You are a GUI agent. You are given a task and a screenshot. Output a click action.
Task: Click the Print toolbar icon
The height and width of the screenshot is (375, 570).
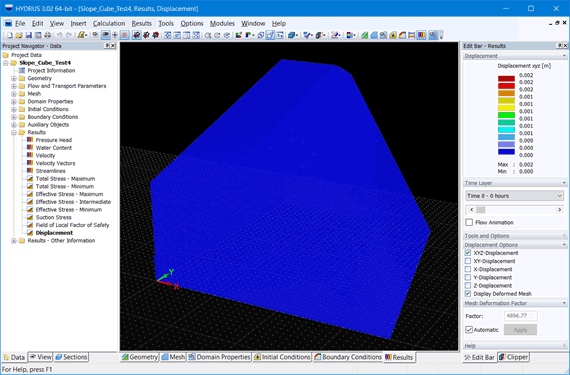(47, 35)
